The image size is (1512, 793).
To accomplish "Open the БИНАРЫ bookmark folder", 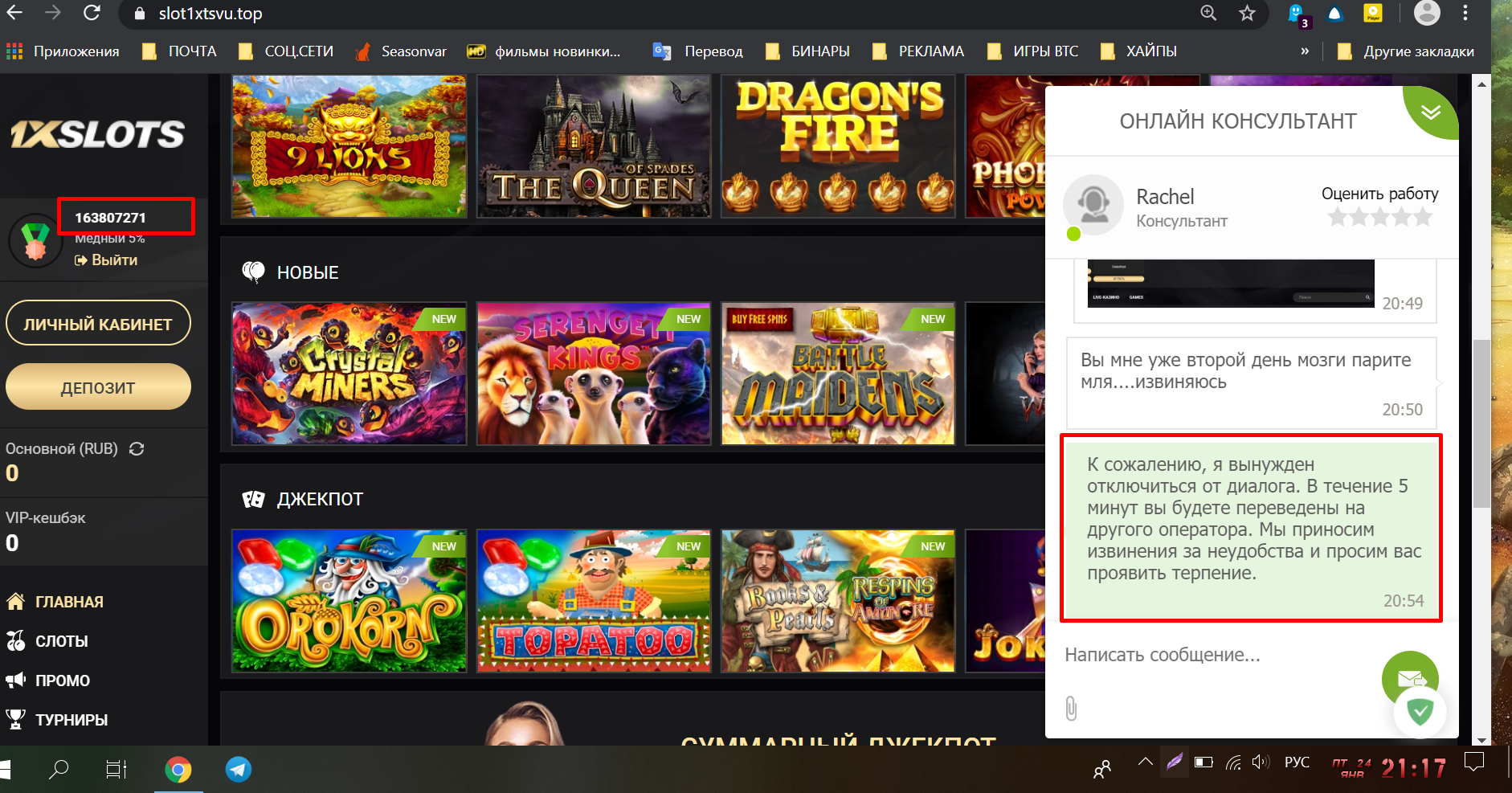I will click(x=807, y=51).
